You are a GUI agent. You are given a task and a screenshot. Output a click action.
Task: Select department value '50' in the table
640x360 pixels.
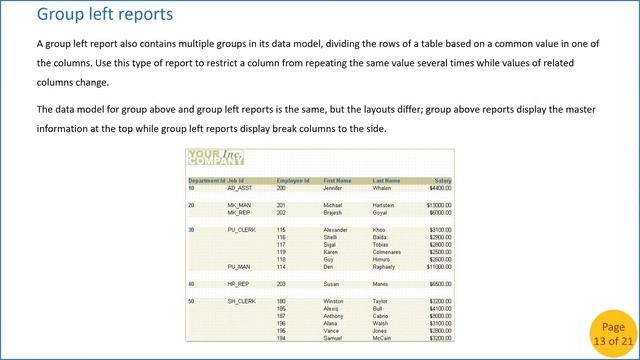[191, 301]
